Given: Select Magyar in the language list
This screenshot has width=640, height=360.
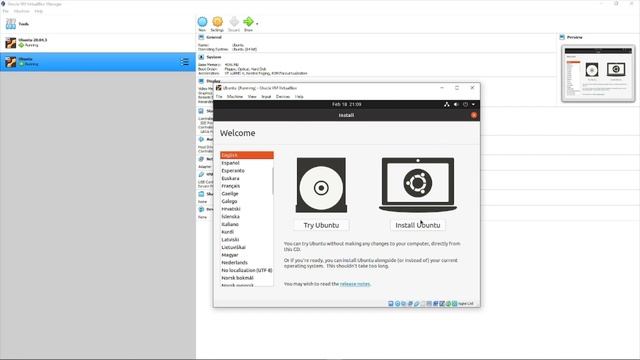Looking at the screenshot, I should pos(247,255).
